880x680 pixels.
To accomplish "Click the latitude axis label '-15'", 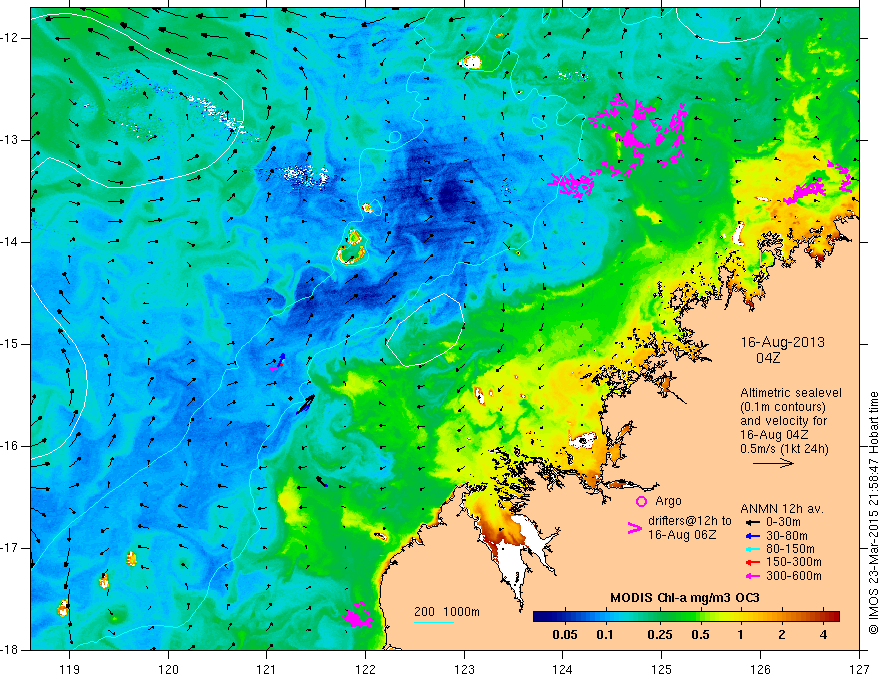I will [x=10, y=344].
